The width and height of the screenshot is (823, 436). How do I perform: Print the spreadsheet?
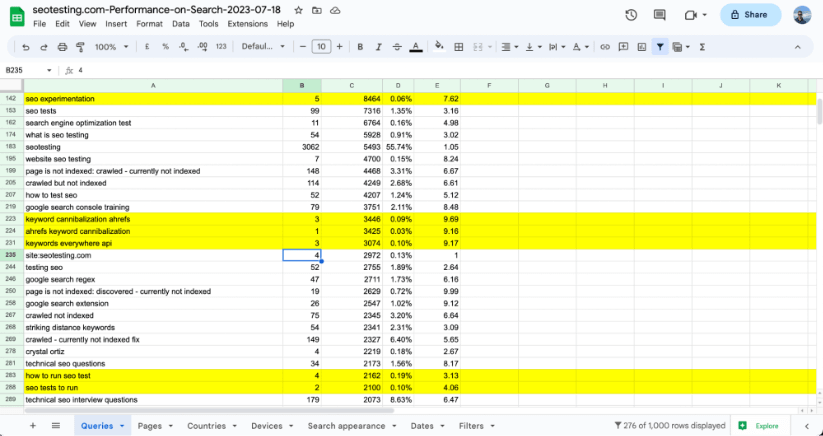click(62, 47)
